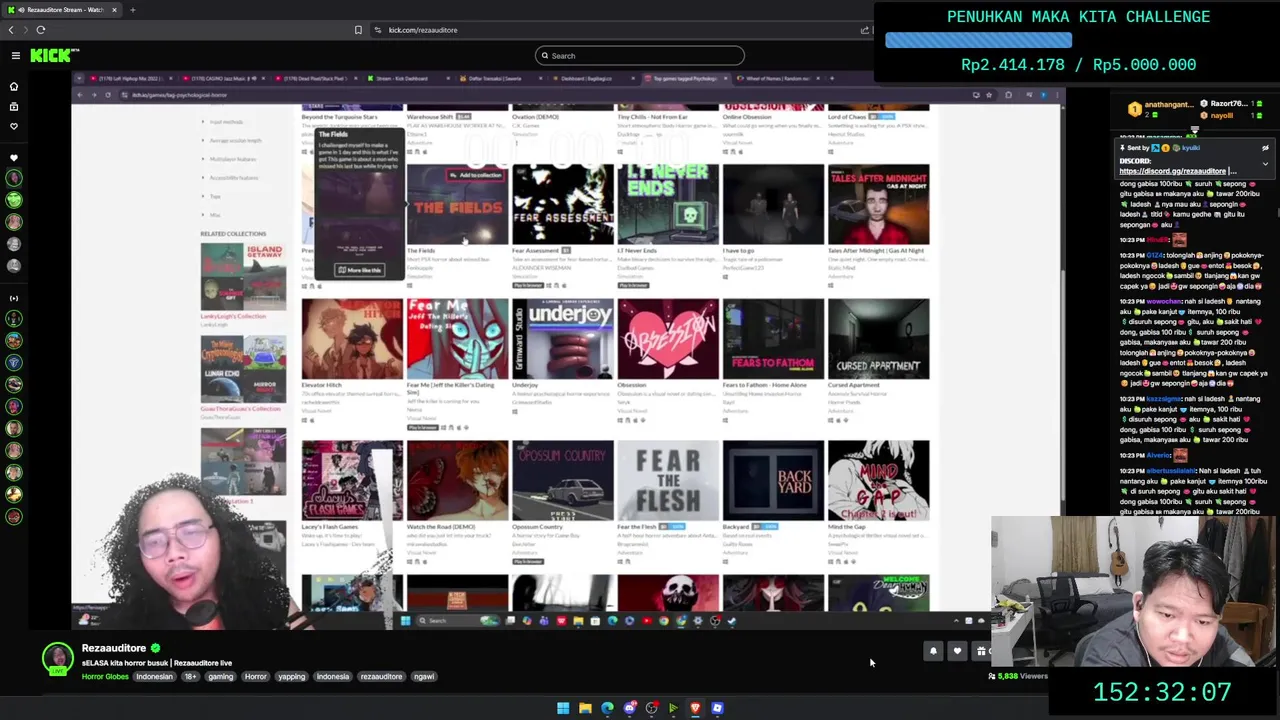Screen dimensions: 1280x720
Task: Open the Kick hamburger menu
Action: (x=15, y=56)
